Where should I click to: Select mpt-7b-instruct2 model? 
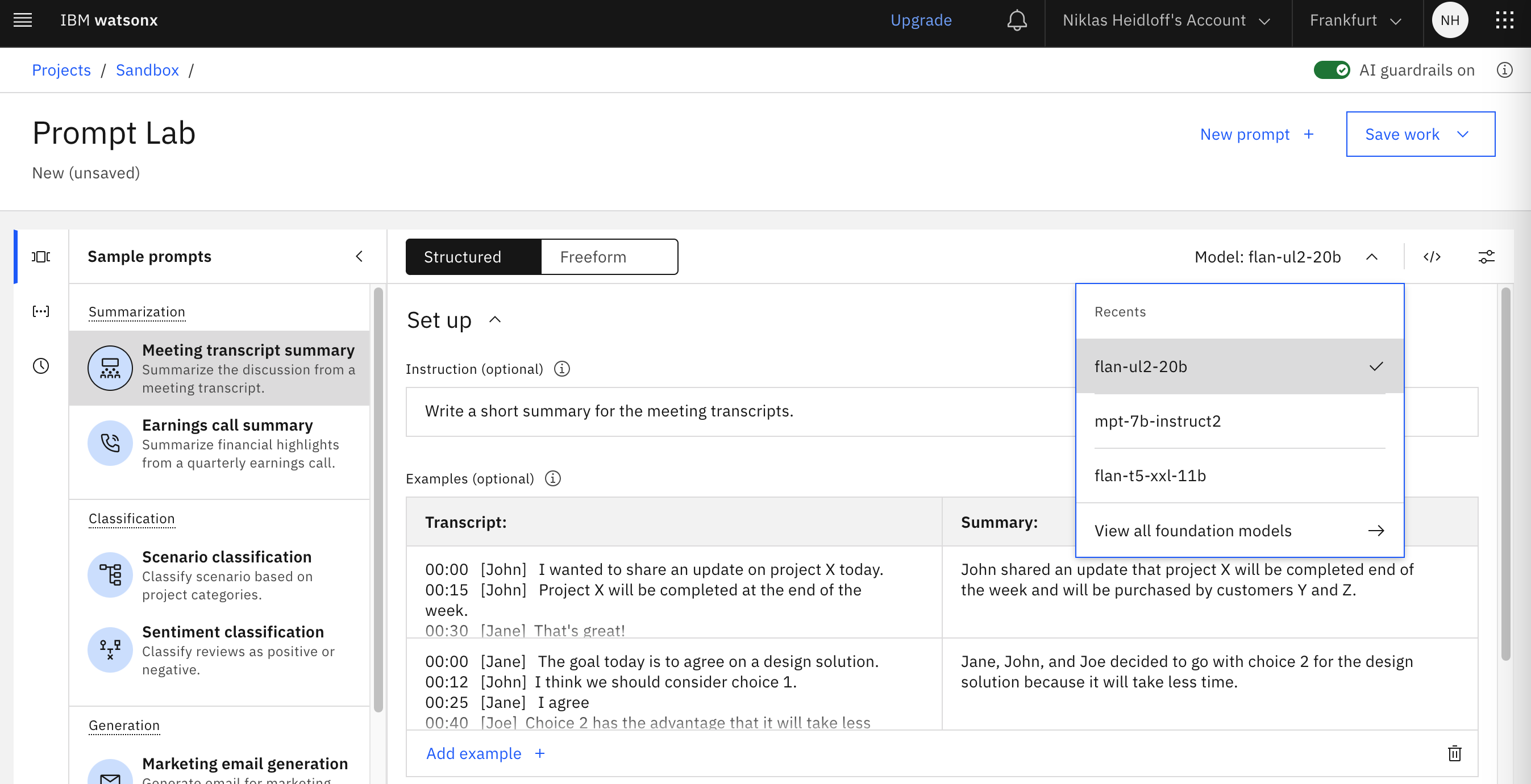1239,421
